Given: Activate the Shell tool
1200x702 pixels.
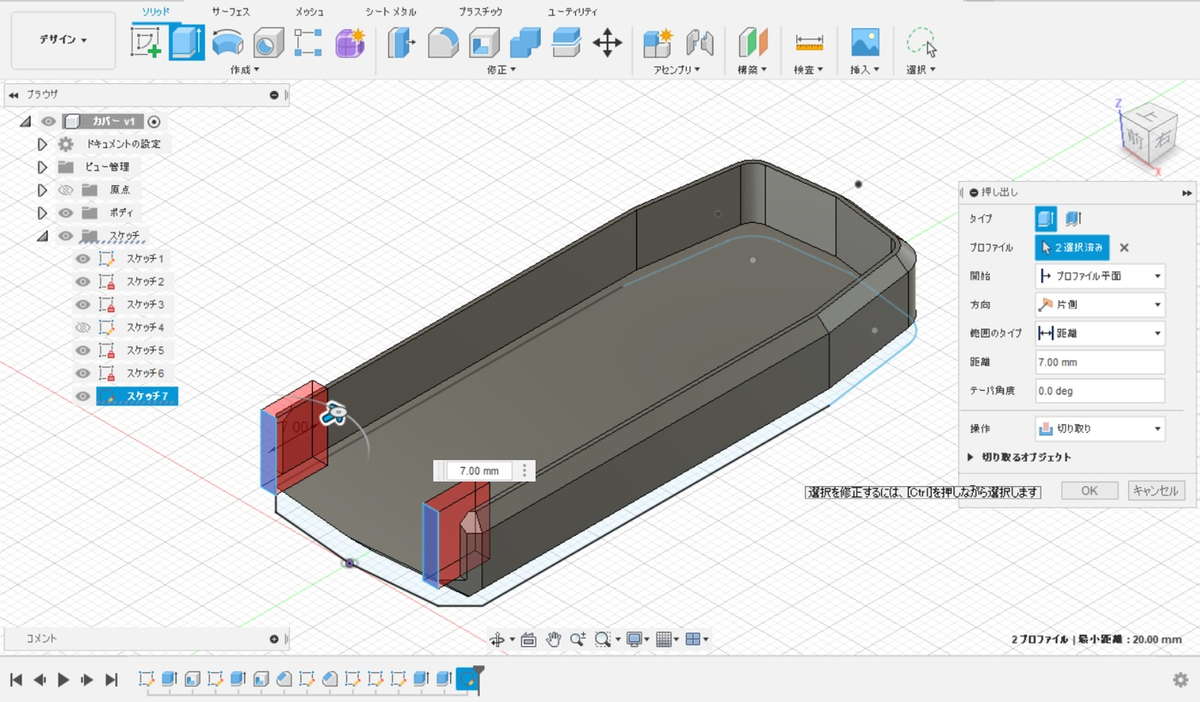Looking at the screenshot, I should click(484, 42).
